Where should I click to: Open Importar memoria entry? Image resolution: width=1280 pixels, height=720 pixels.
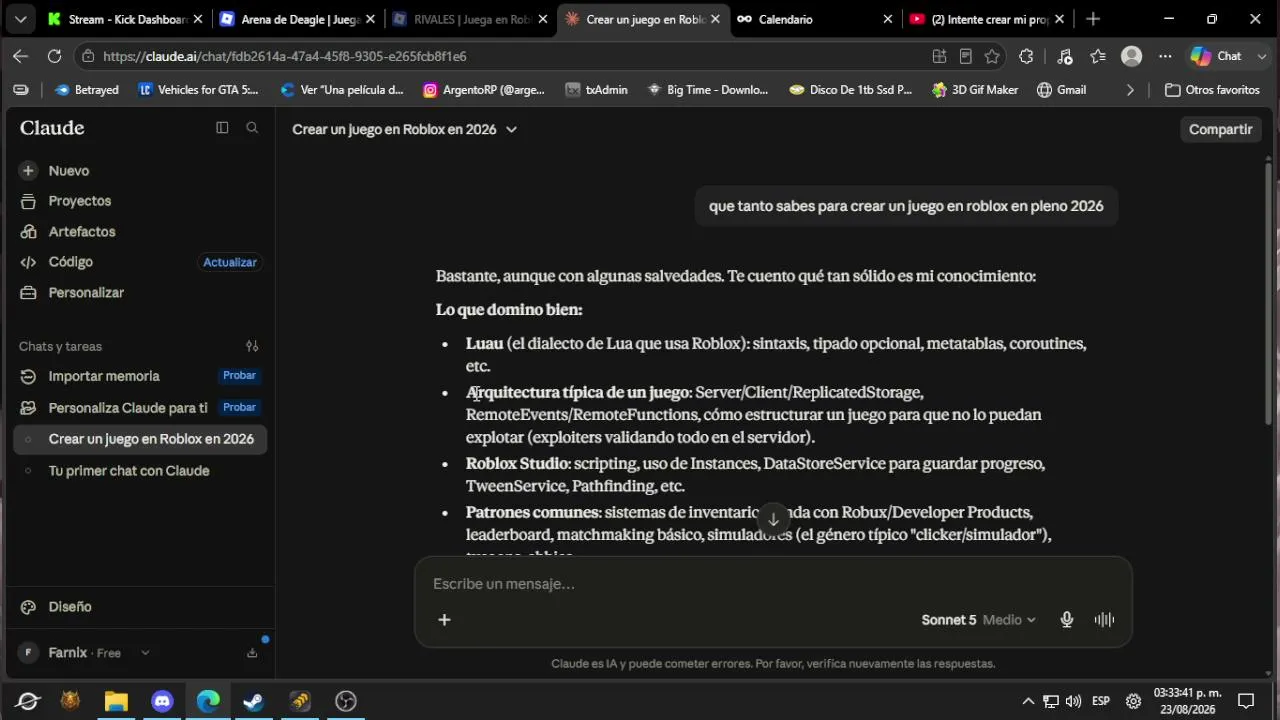coord(104,376)
